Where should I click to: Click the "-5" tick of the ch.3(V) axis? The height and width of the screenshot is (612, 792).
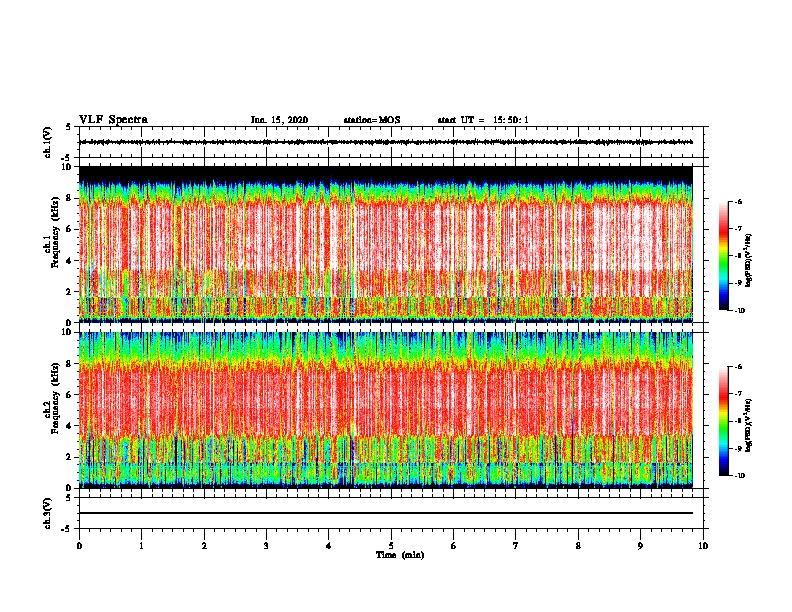click(67, 529)
